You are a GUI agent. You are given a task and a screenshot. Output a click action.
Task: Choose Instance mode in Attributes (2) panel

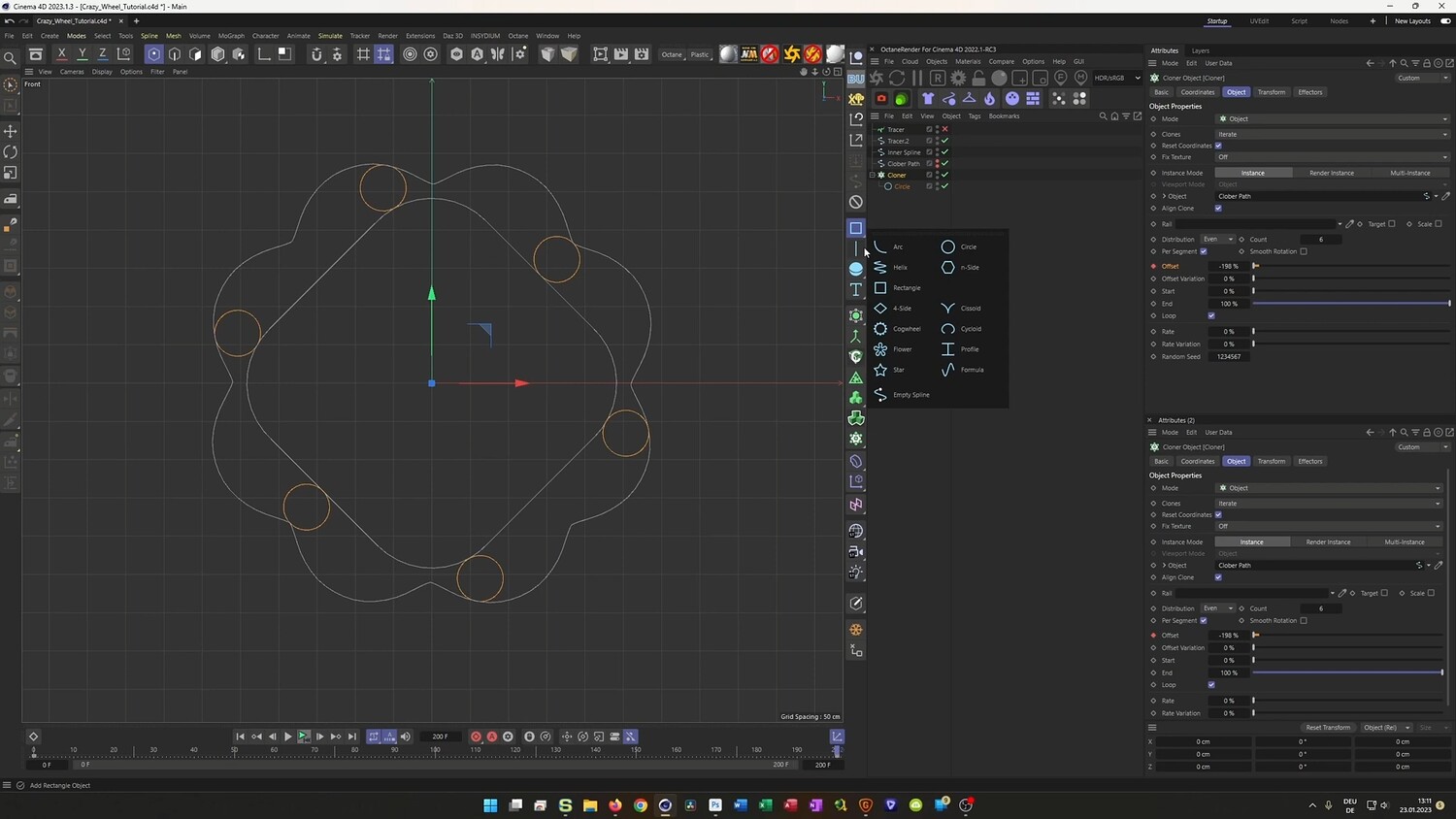(1252, 541)
